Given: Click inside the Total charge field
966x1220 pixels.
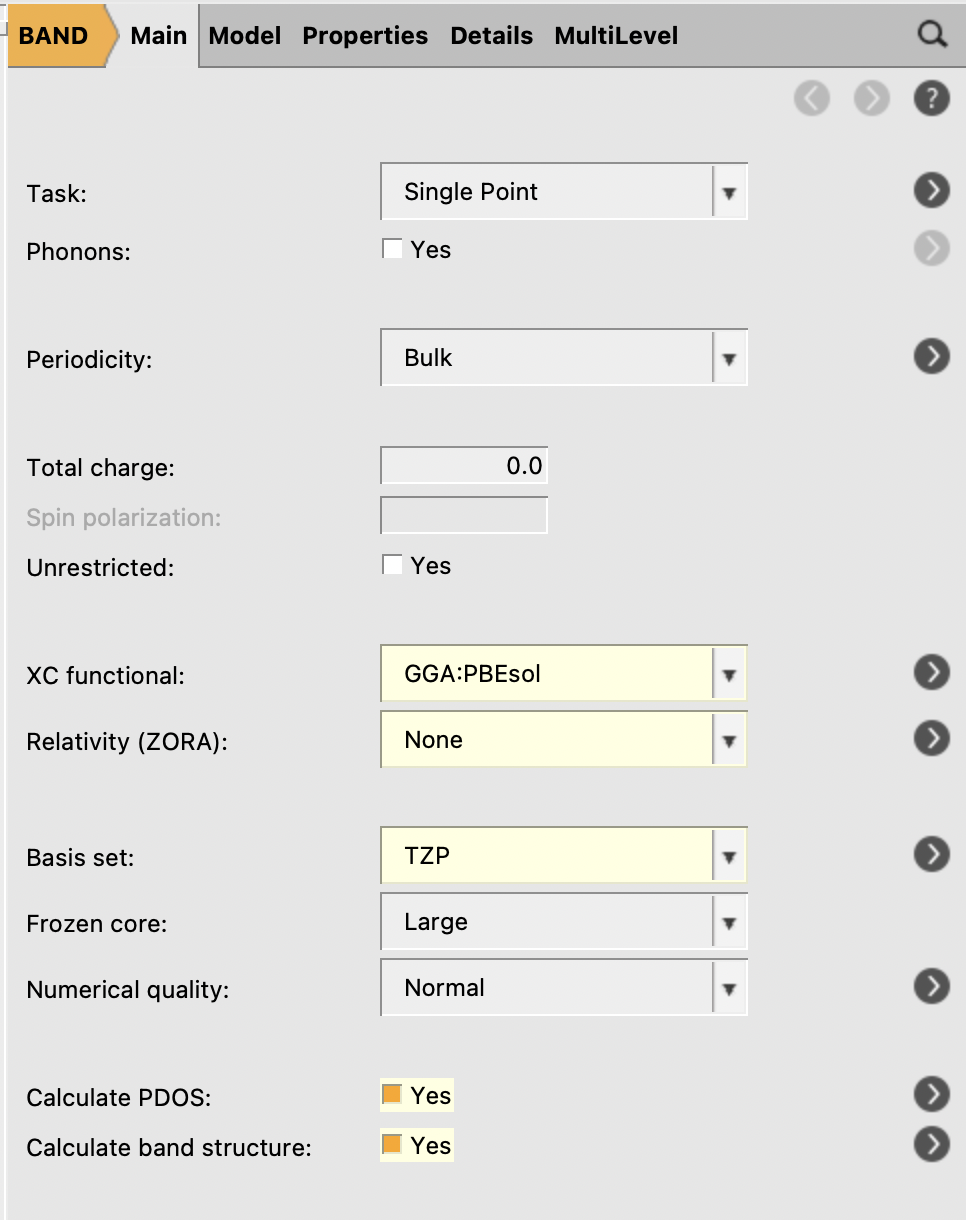Looking at the screenshot, I should [x=463, y=465].
